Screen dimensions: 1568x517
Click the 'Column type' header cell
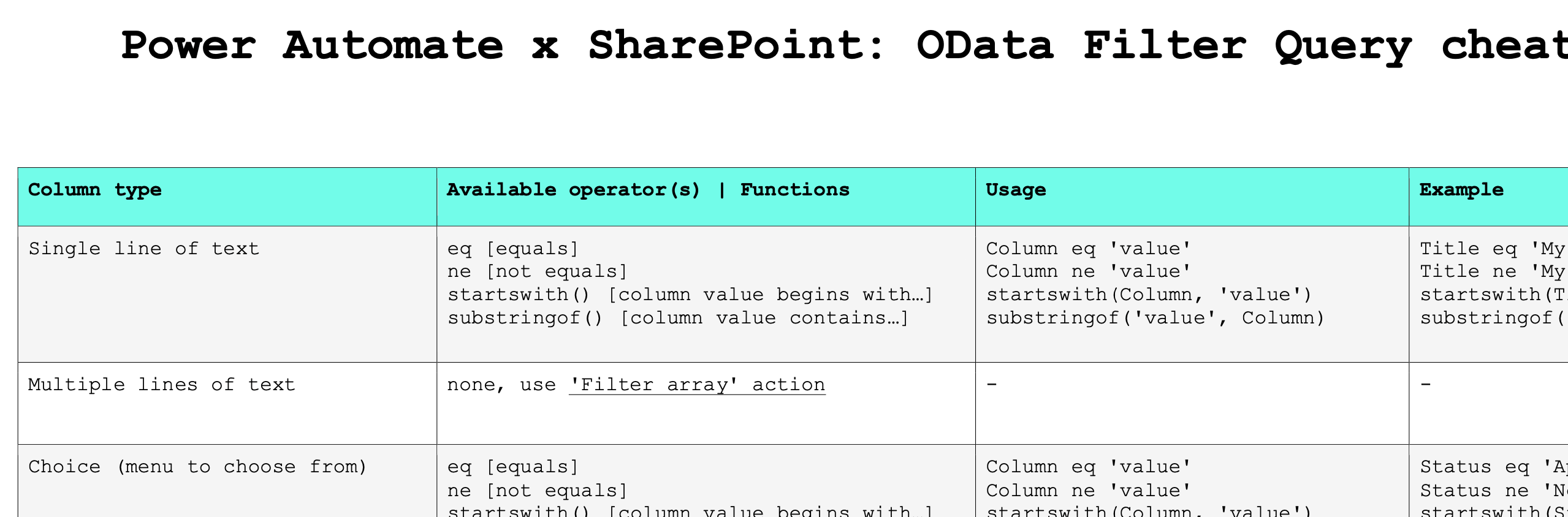coord(95,190)
